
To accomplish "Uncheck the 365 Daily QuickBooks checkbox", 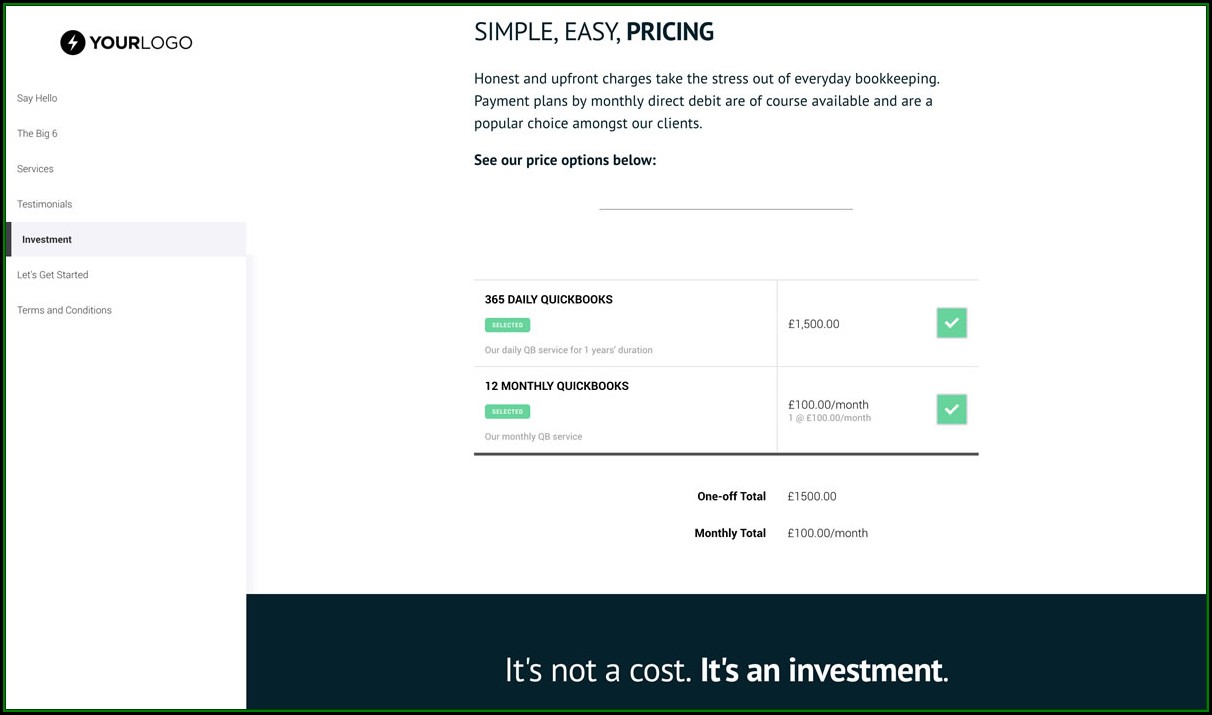I will click(951, 323).
